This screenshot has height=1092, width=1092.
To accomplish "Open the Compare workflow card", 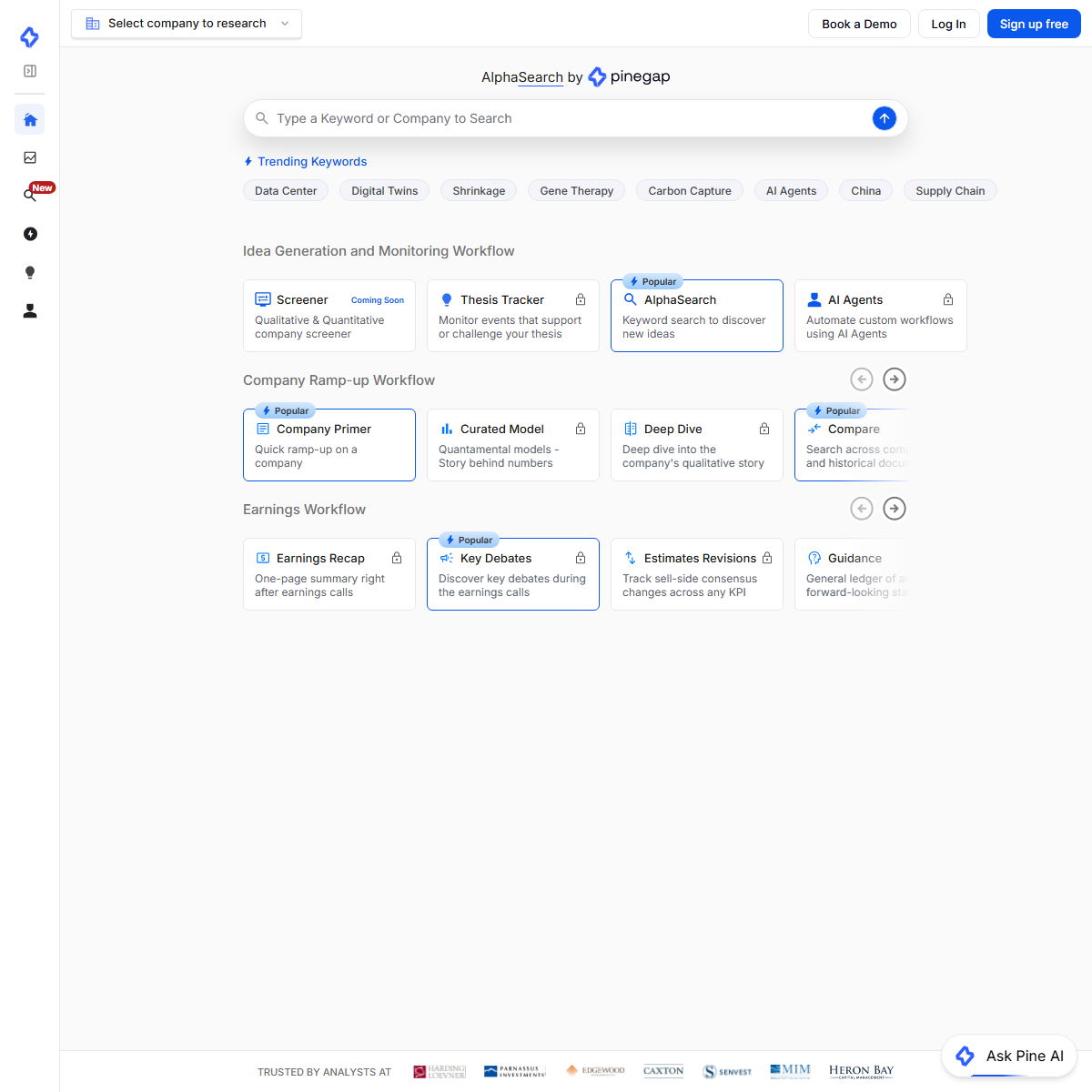I will 851,445.
